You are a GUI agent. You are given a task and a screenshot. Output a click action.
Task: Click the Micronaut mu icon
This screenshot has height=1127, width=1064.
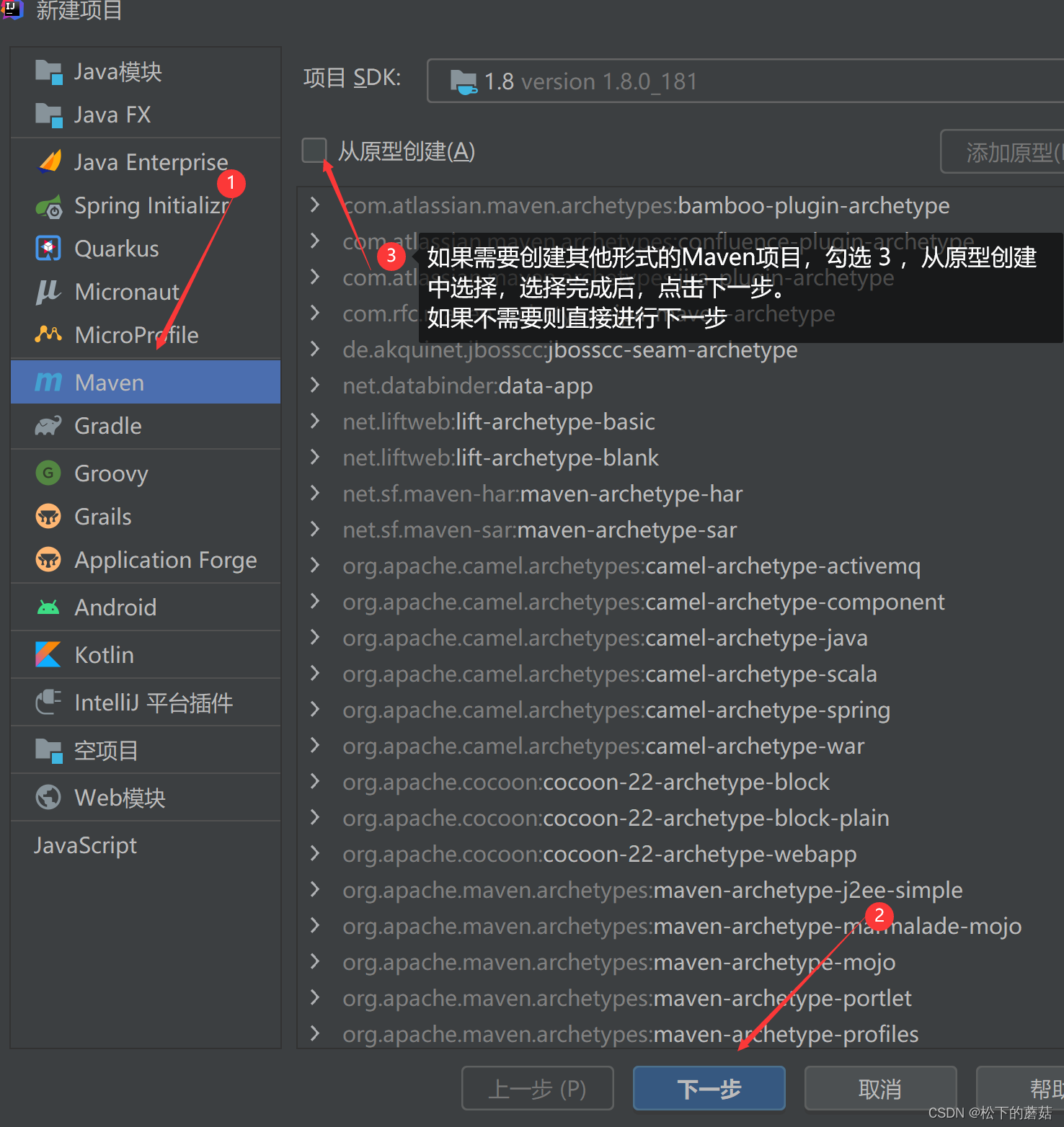point(48,291)
